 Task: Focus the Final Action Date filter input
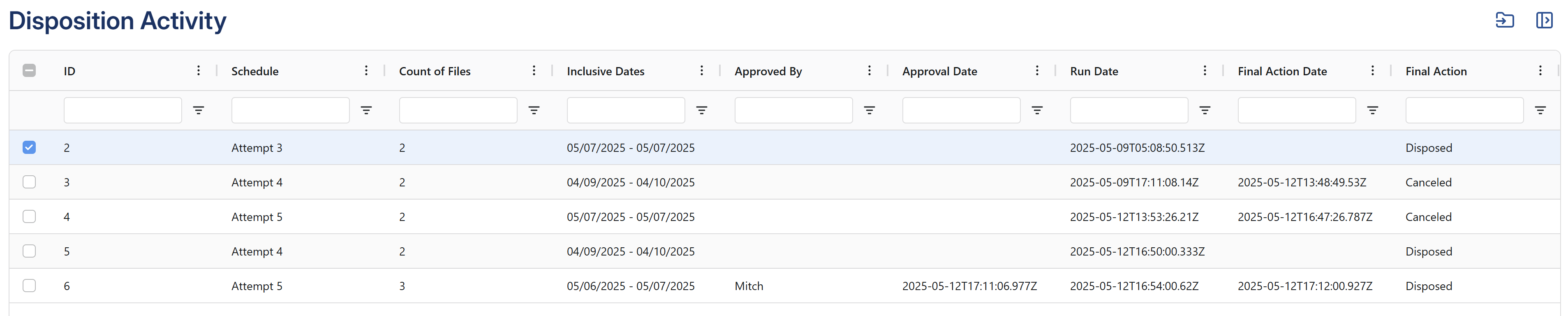click(1297, 110)
